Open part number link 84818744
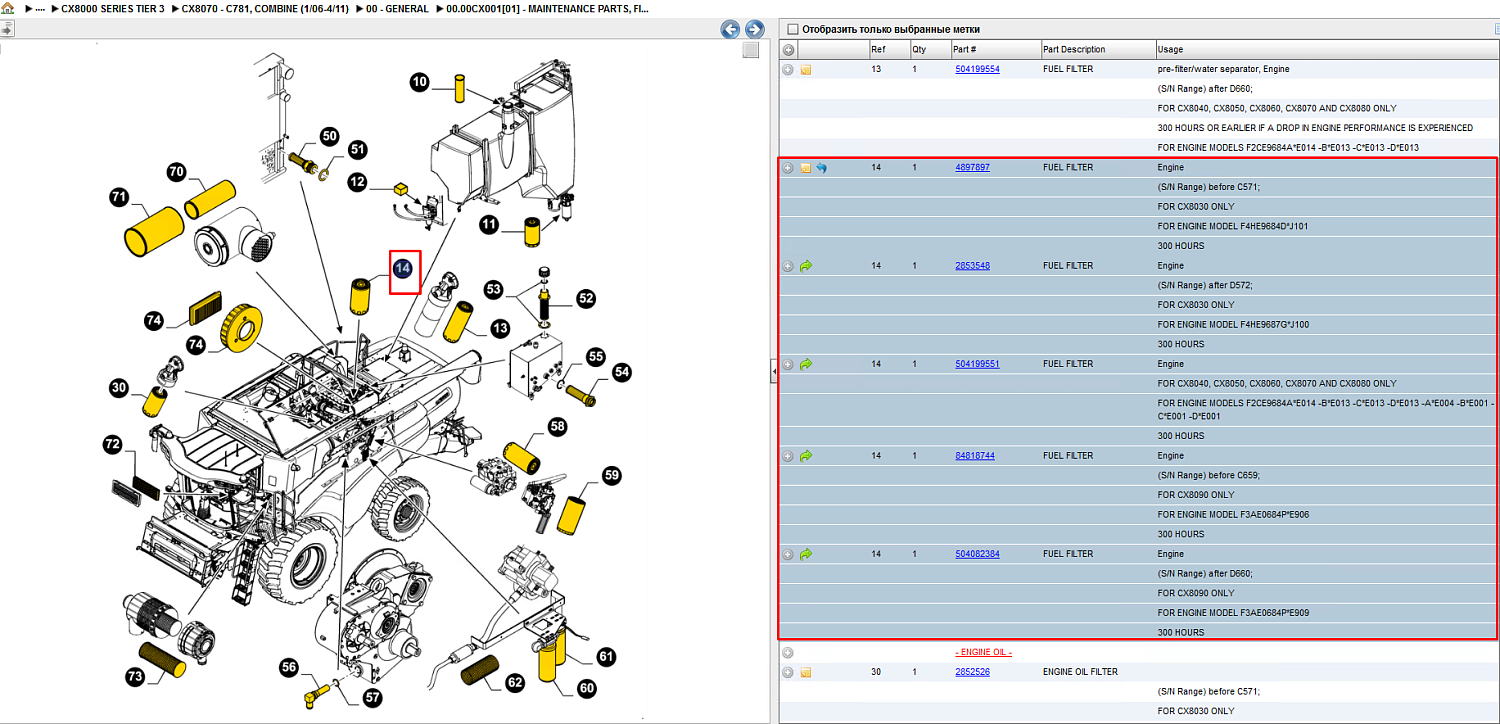The width and height of the screenshot is (1500, 724). pos(975,456)
